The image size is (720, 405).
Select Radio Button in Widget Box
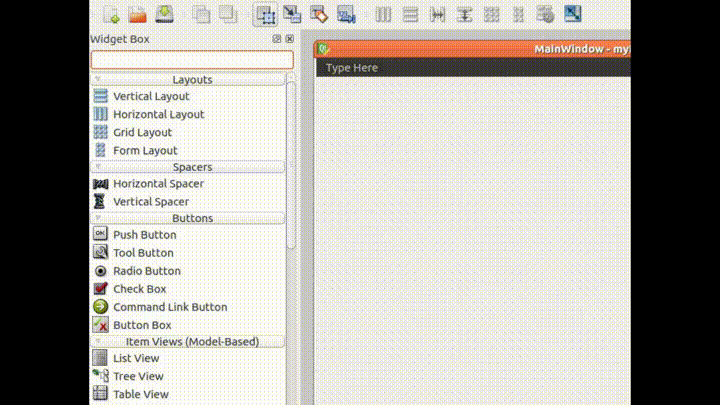pyautogui.click(x=146, y=271)
